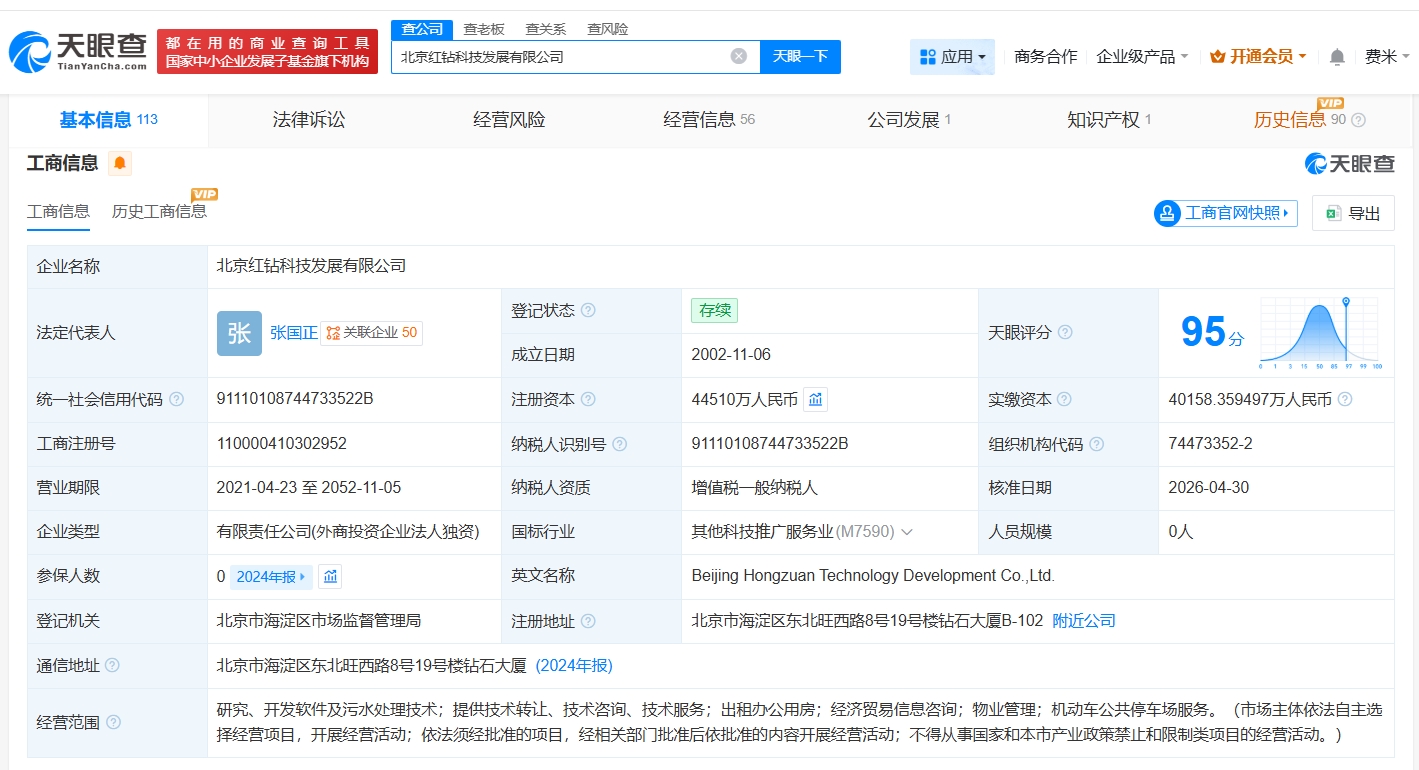1419x770 pixels.
Task: Select the 工商信息 sub-tab
Action: 58,211
